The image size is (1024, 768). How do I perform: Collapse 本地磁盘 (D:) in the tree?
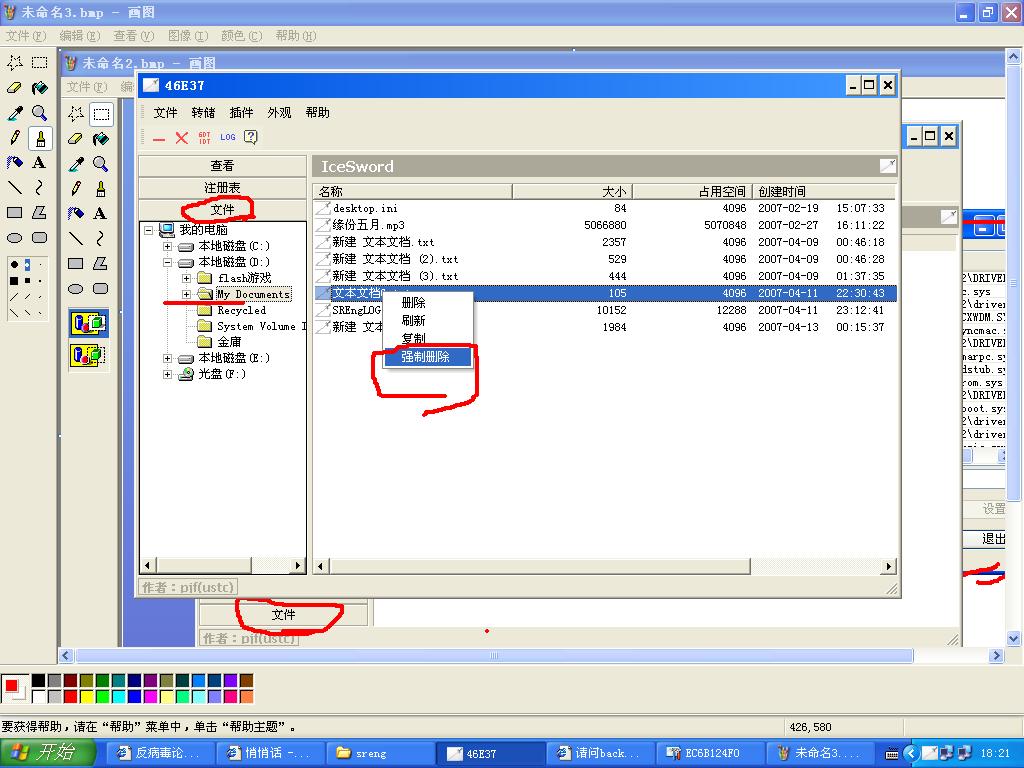168,263
